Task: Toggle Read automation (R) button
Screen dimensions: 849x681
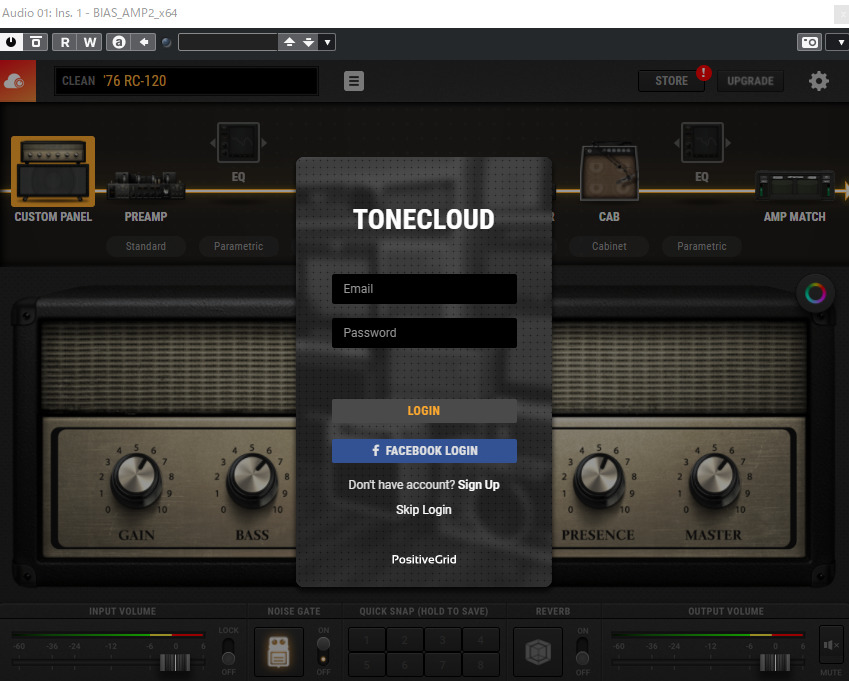Action: point(65,42)
